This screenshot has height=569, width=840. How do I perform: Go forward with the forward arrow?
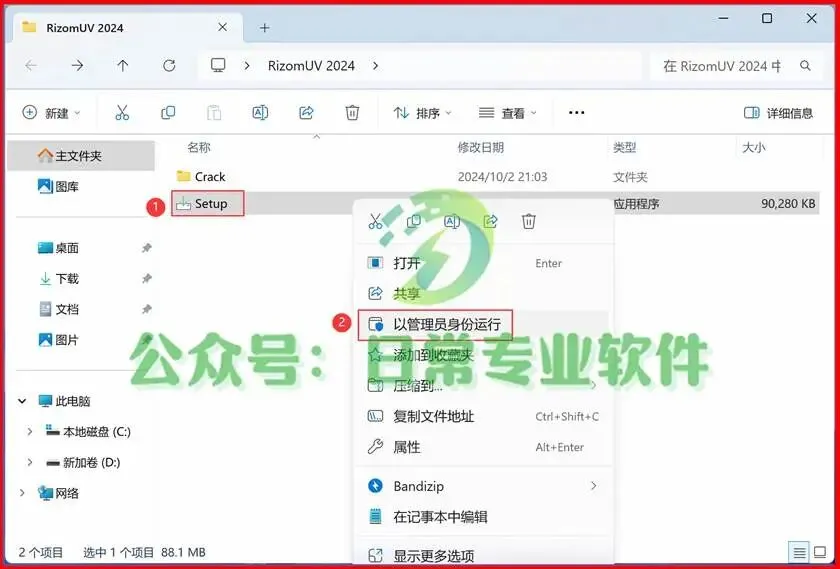click(78, 65)
